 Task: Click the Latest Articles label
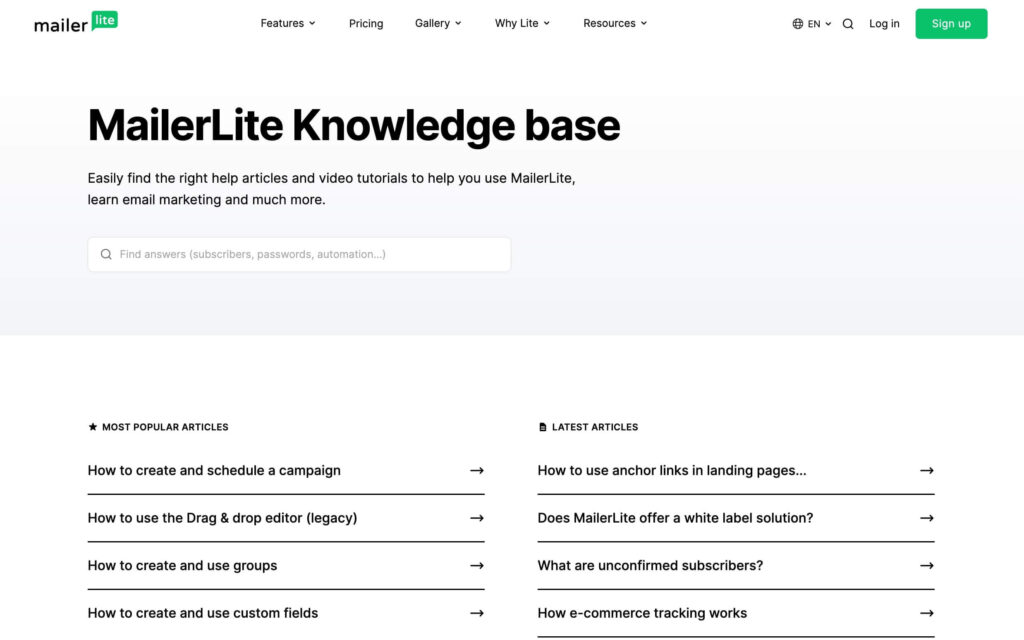(595, 427)
